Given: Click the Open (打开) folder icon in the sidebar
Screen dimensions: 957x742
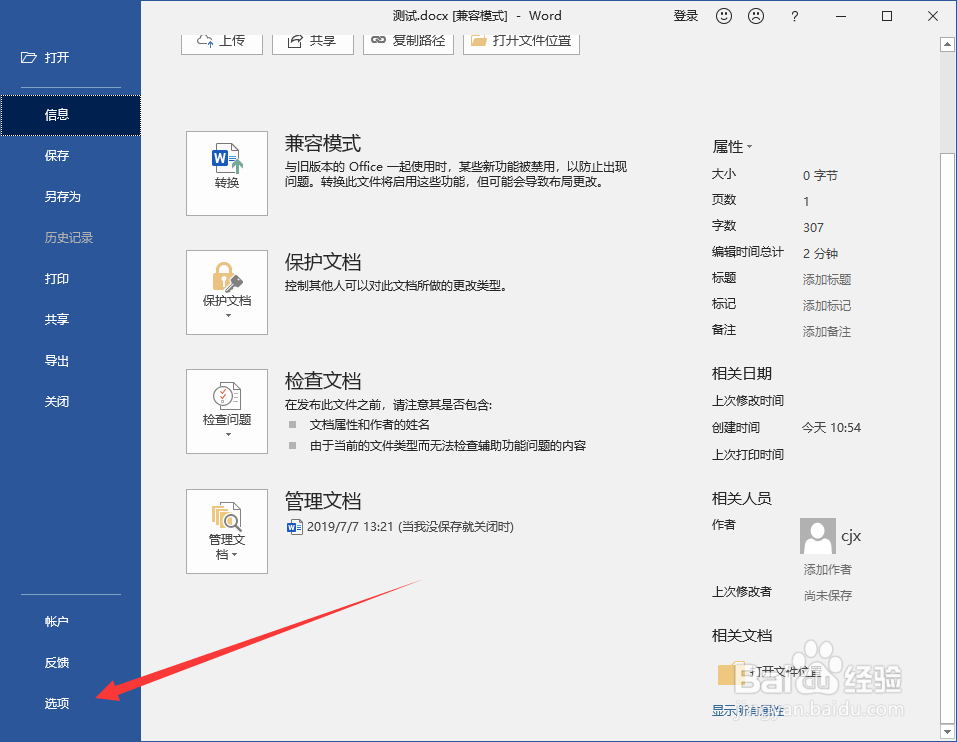Looking at the screenshot, I should point(29,58).
